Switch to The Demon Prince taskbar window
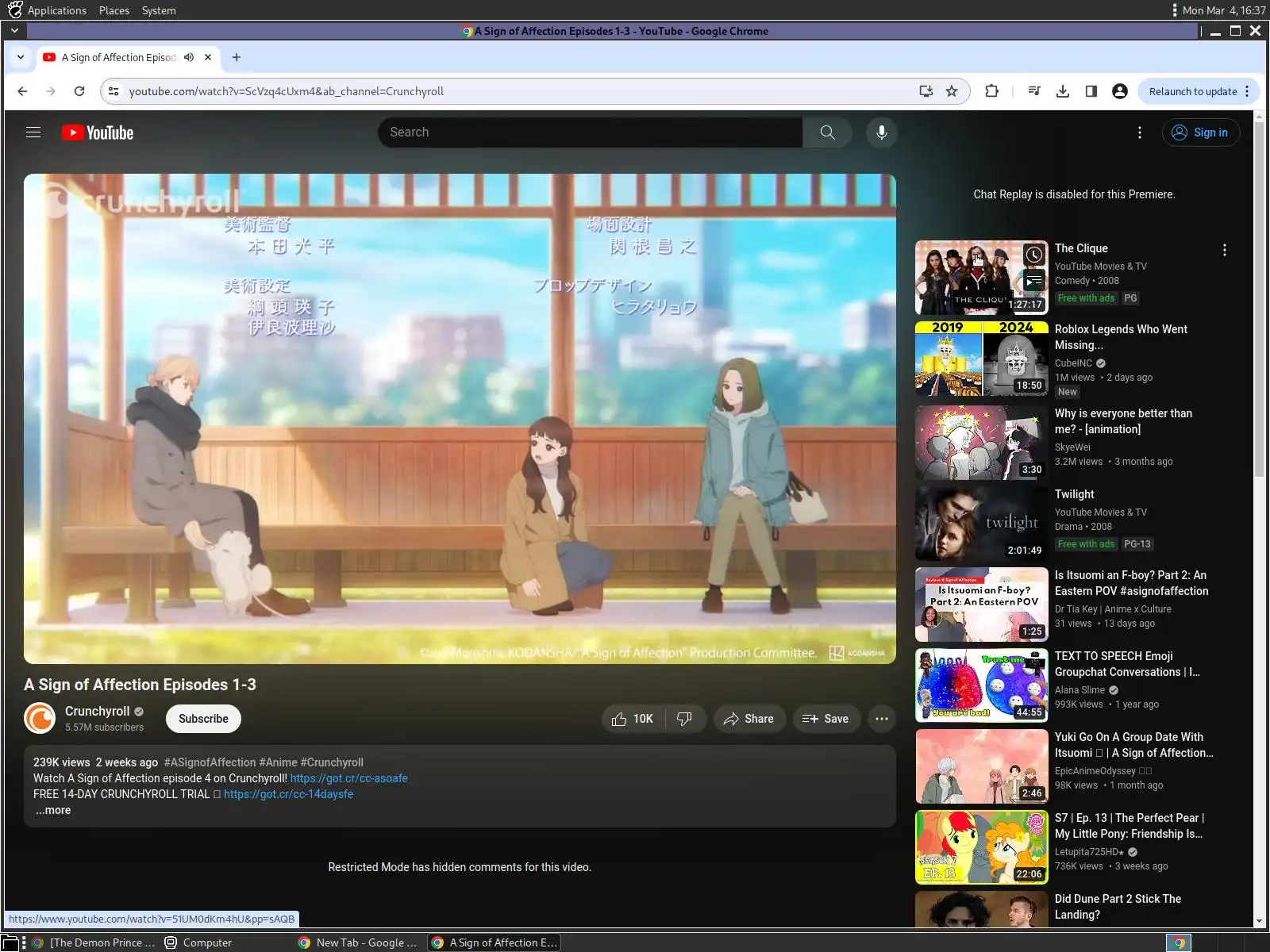Image resolution: width=1270 pixels, height=952 pixels. point(94,942)
